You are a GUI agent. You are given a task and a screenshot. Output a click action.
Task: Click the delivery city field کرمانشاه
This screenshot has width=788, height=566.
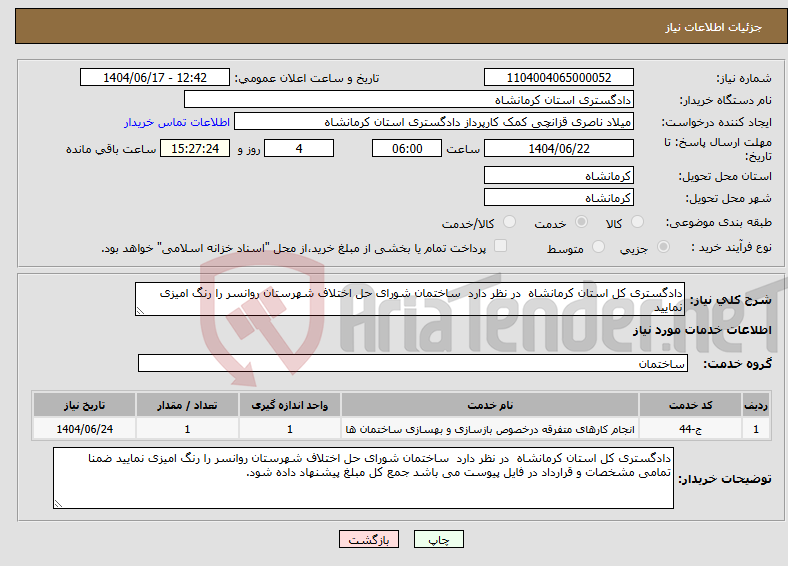(558, 198)
